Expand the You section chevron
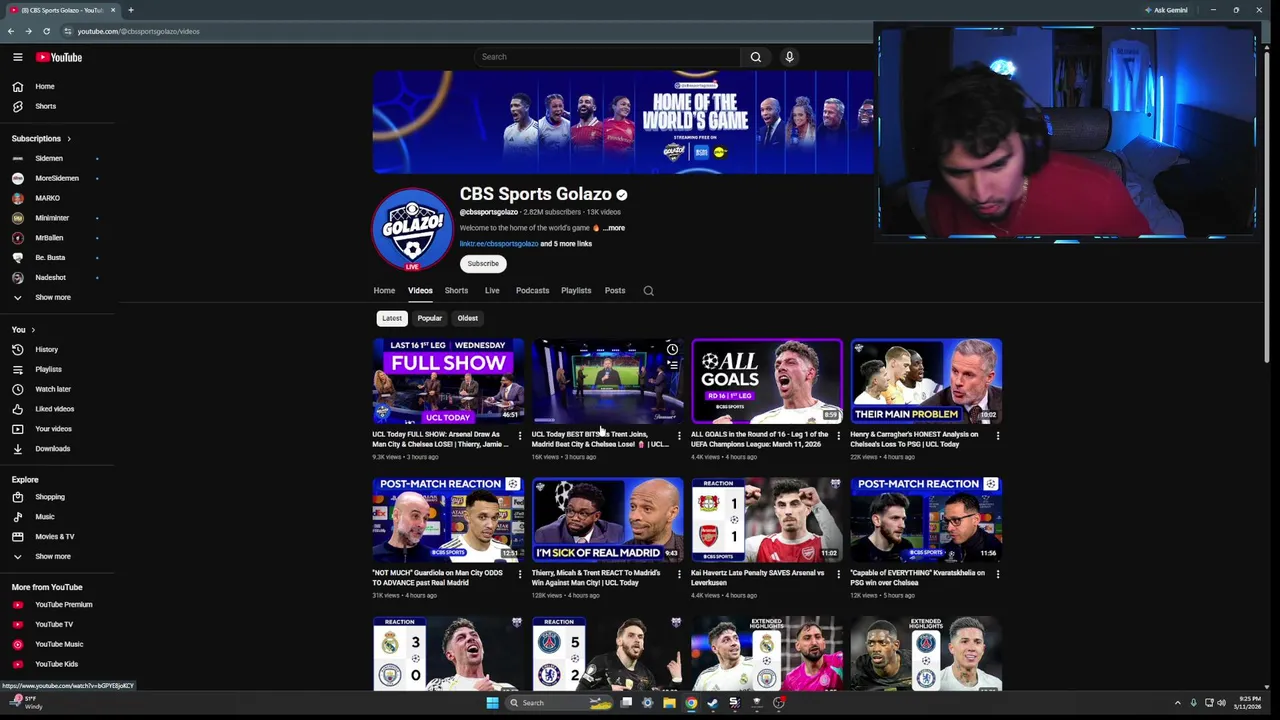1280x720 pixels. point(33,330)
